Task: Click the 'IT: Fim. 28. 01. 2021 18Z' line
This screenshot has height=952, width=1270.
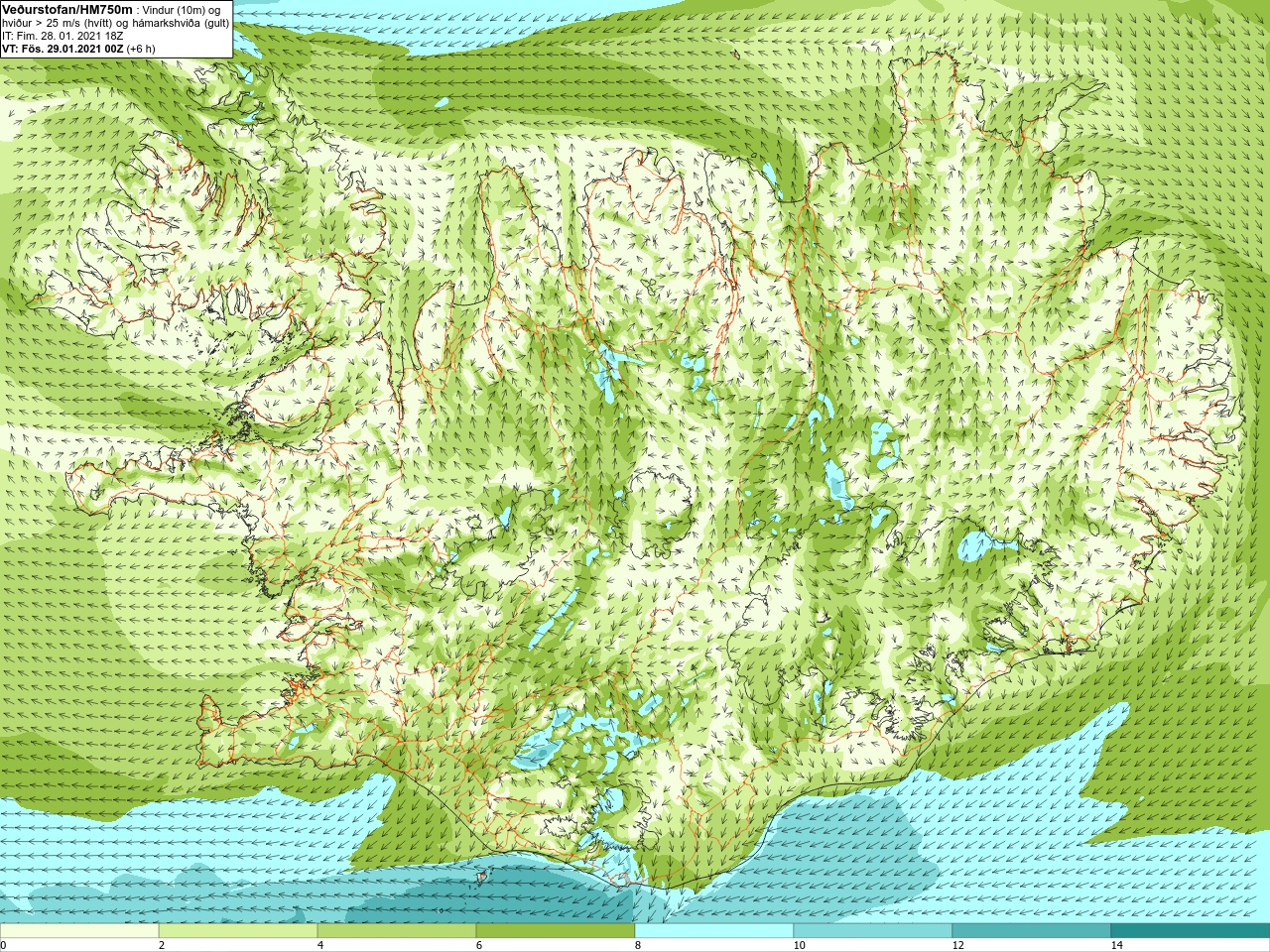Action: pos(63,35)
